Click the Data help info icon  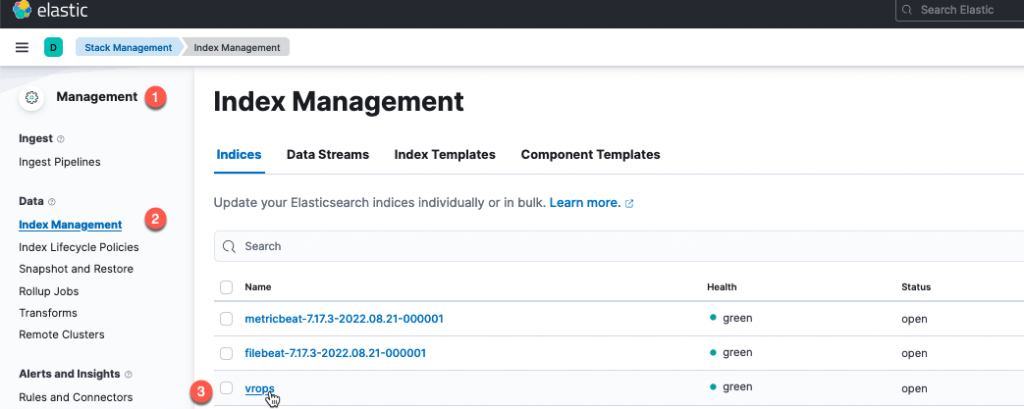point(52,202)
